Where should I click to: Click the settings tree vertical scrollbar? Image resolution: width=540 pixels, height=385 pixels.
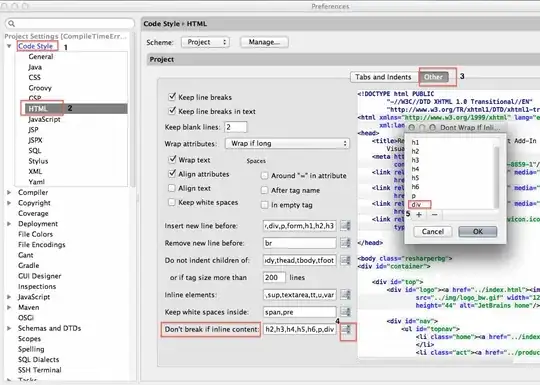(x=133, y=110)
